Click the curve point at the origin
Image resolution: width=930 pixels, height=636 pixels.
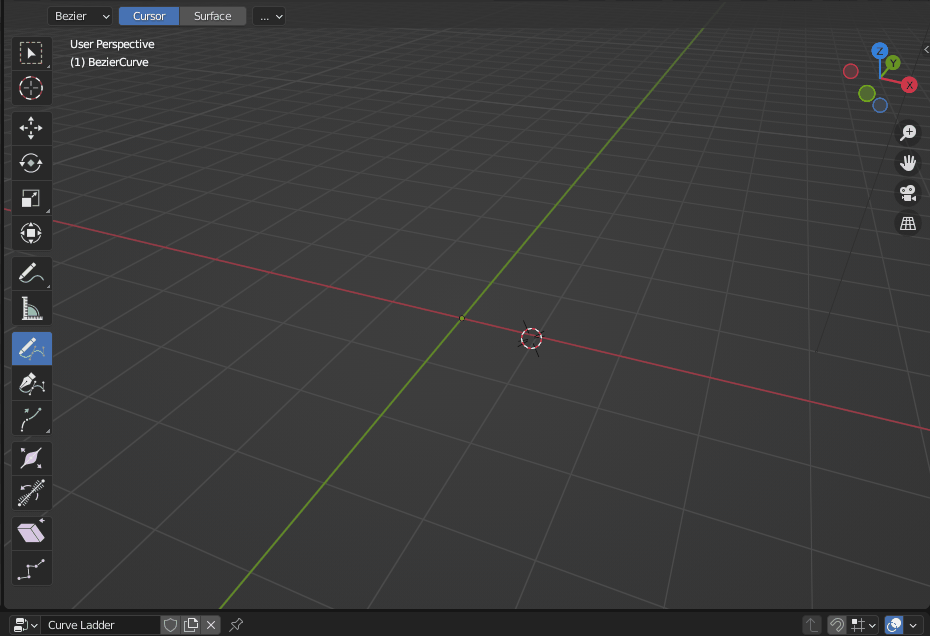(462, 319)
